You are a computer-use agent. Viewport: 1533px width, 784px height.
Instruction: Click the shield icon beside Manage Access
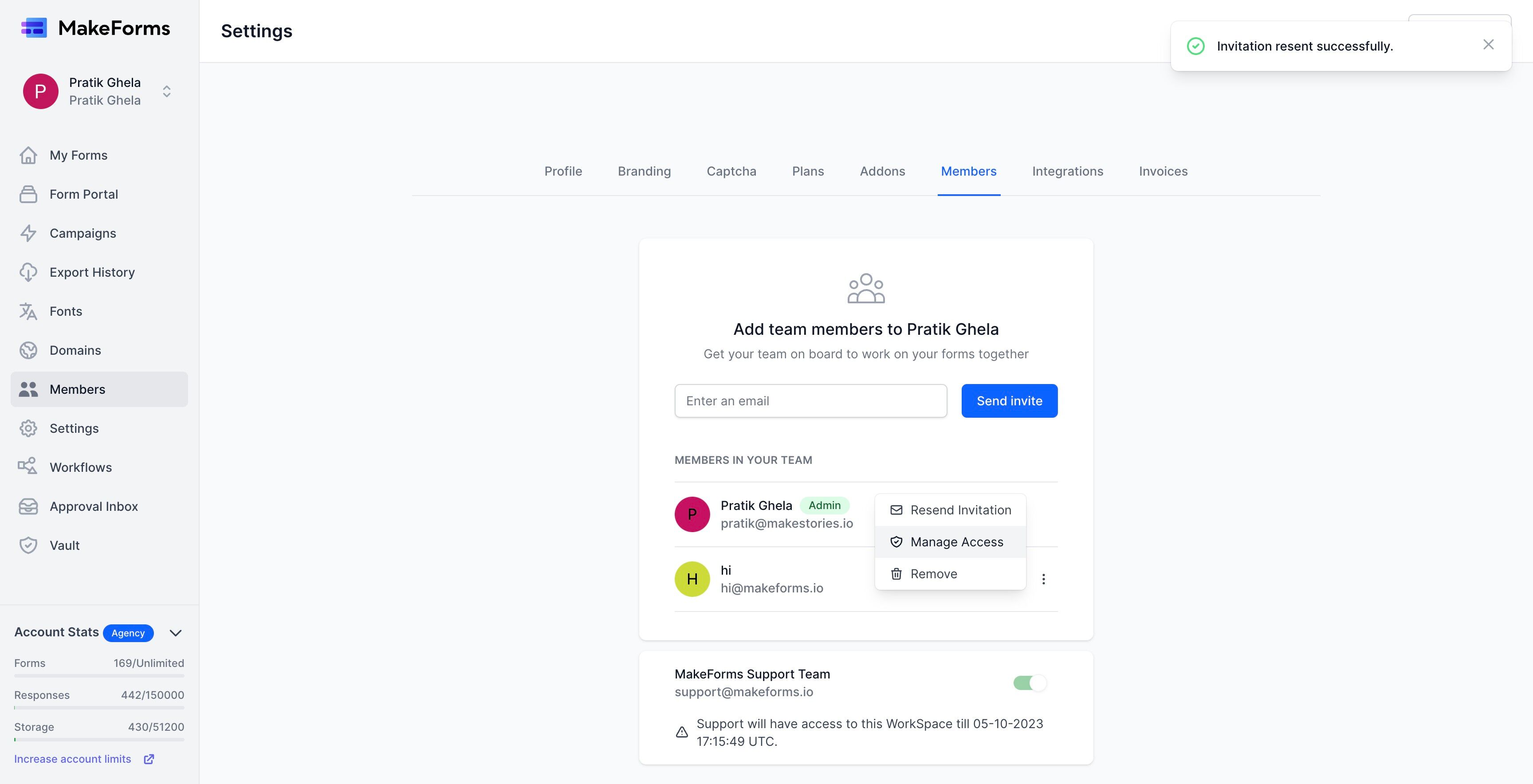point(896,542)
